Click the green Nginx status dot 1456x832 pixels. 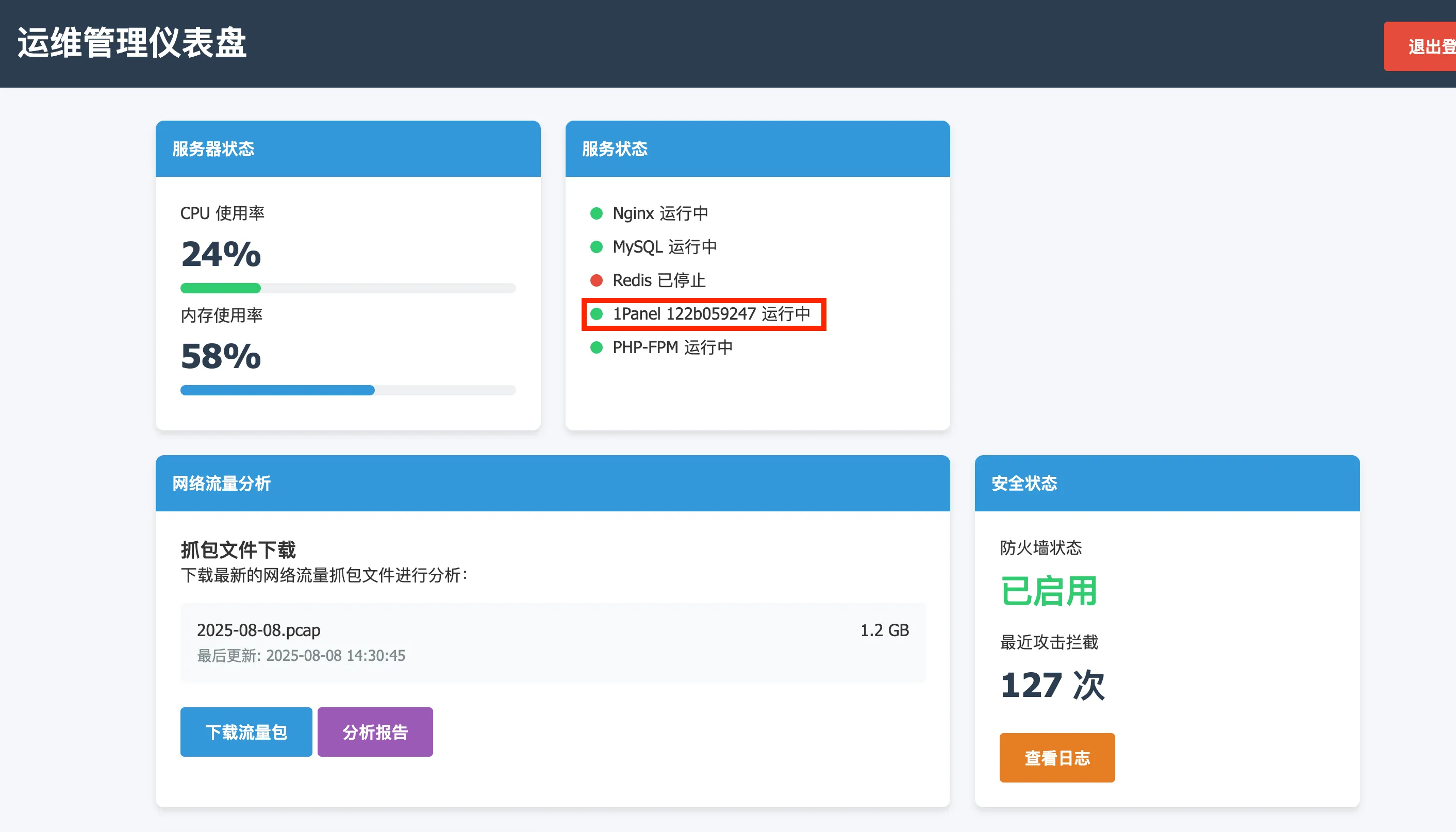coord(596,213)
